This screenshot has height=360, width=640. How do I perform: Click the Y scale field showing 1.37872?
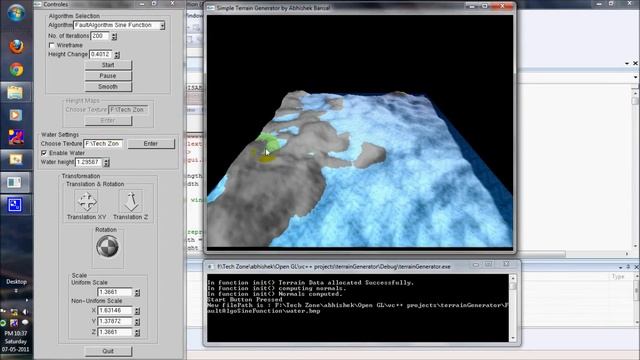coord(116,322)
